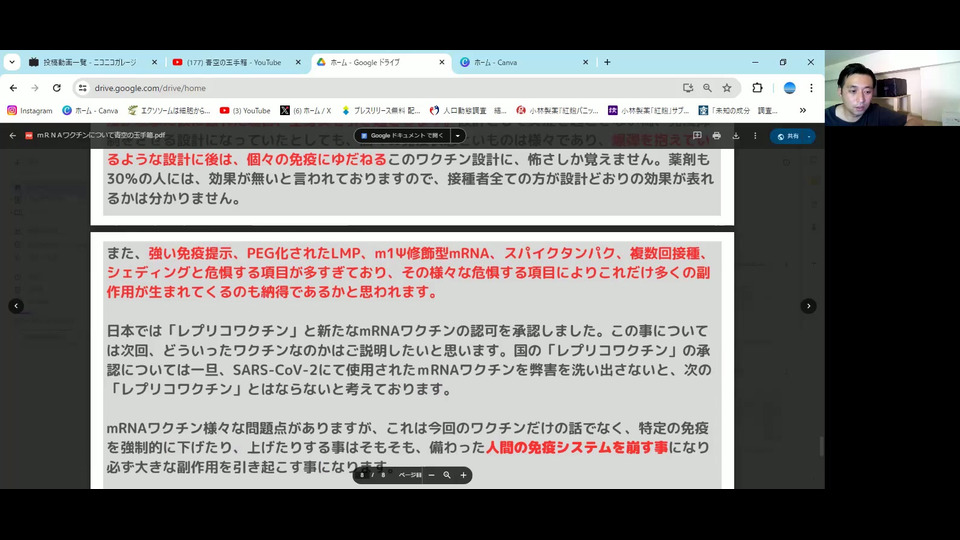
Task: Open the 小林製薬「紅麹パニッ... bookmark
Action: [x=558, y=111]
